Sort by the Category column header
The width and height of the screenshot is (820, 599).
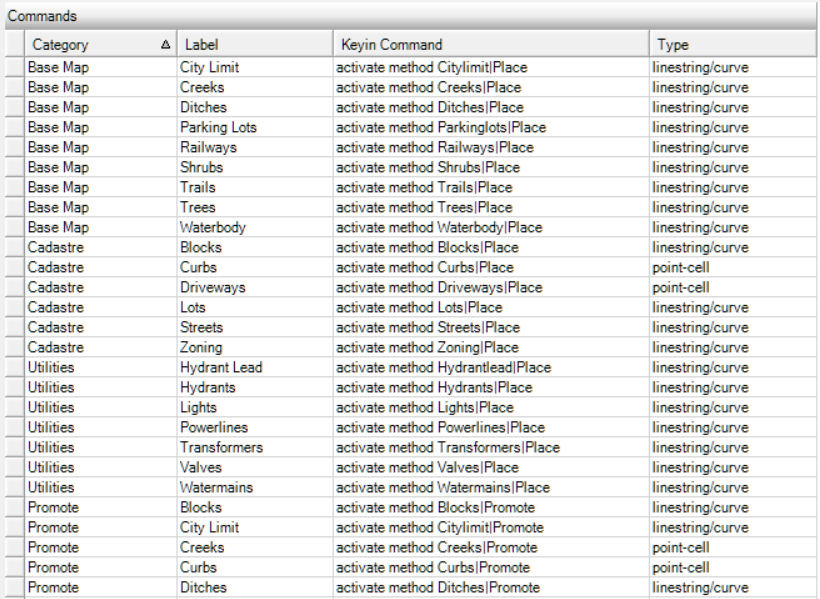tap(100, 44)
